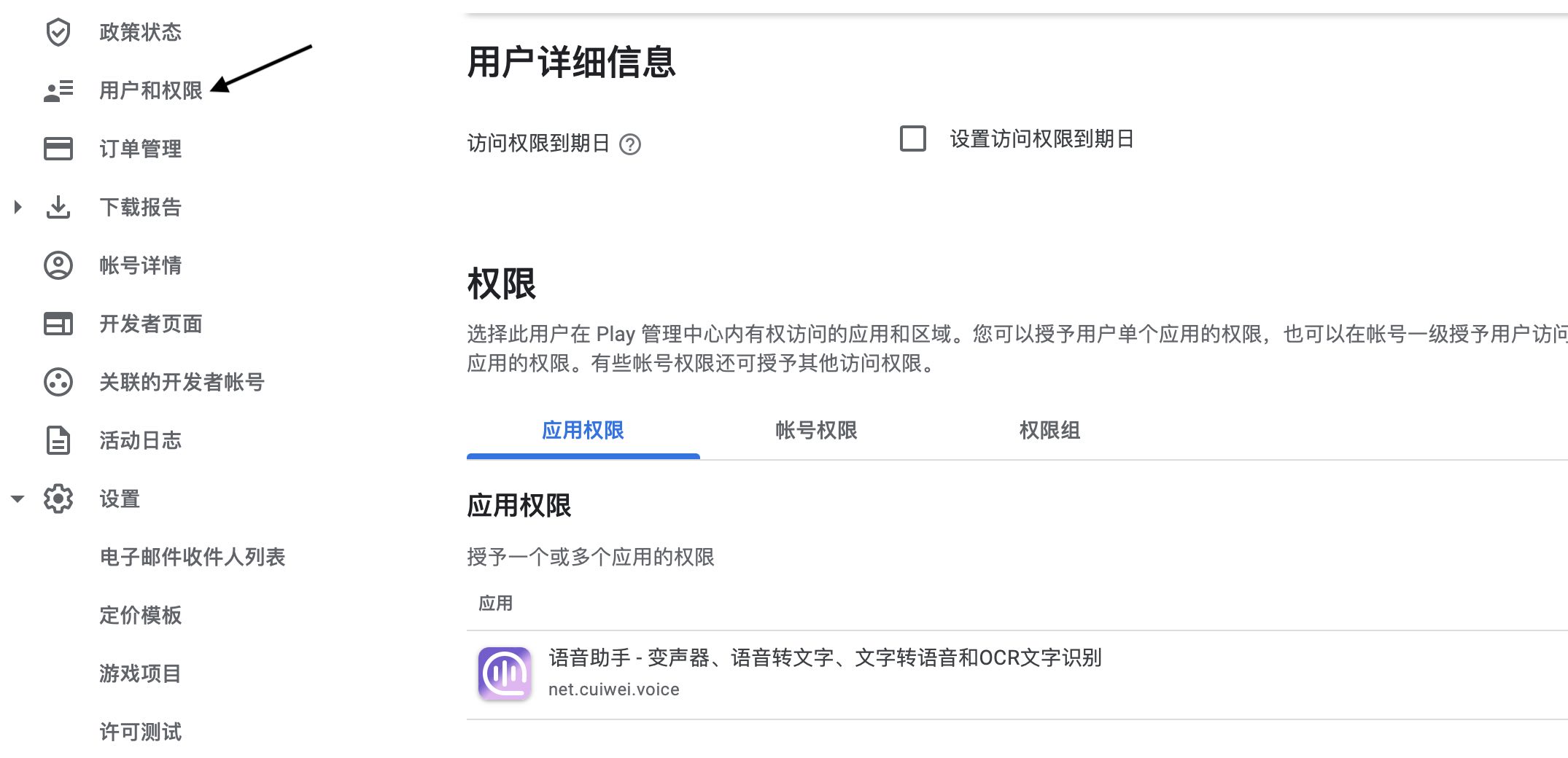Select 许可测试 in the sidebar
This screenshot has height=758, width=1568.
[x=140, y=732]
